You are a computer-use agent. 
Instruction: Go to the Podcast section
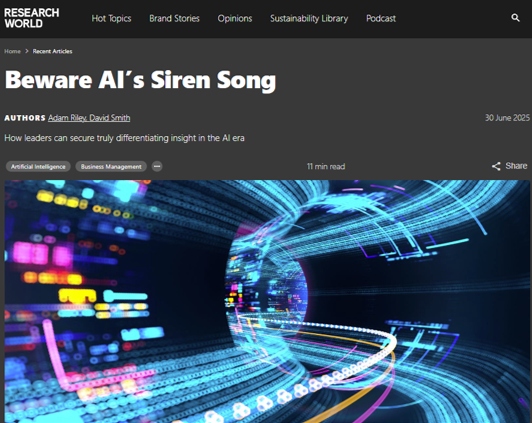click(x=381, y=18)
